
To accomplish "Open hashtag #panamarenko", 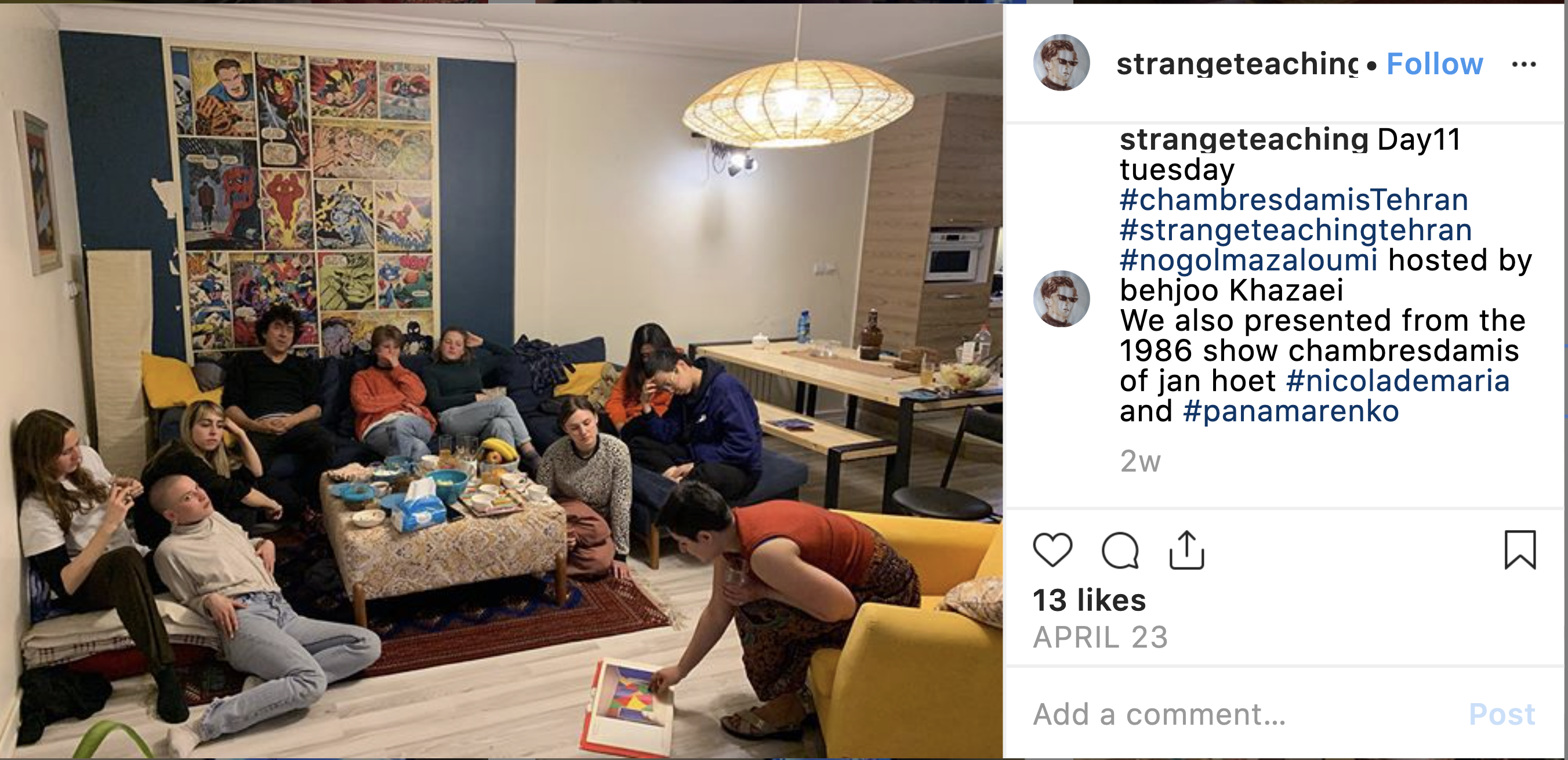I will tap(1290, 412).
